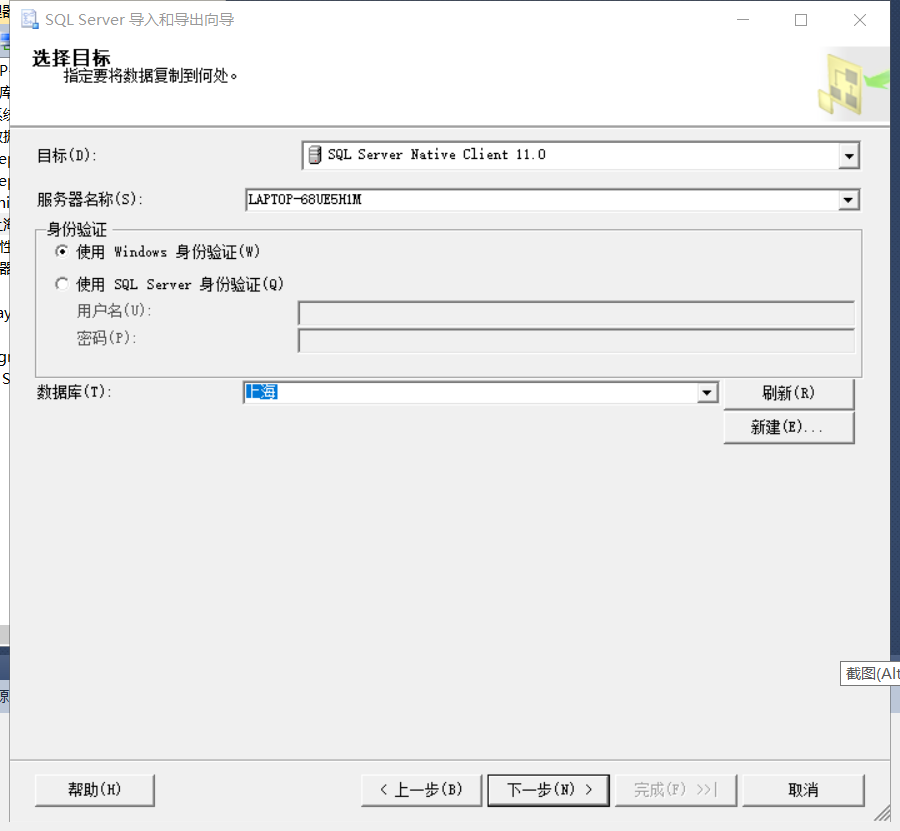
Task: Click the server name field LAPTOP-68UE5H1M
Action: (x=552, y=200)
